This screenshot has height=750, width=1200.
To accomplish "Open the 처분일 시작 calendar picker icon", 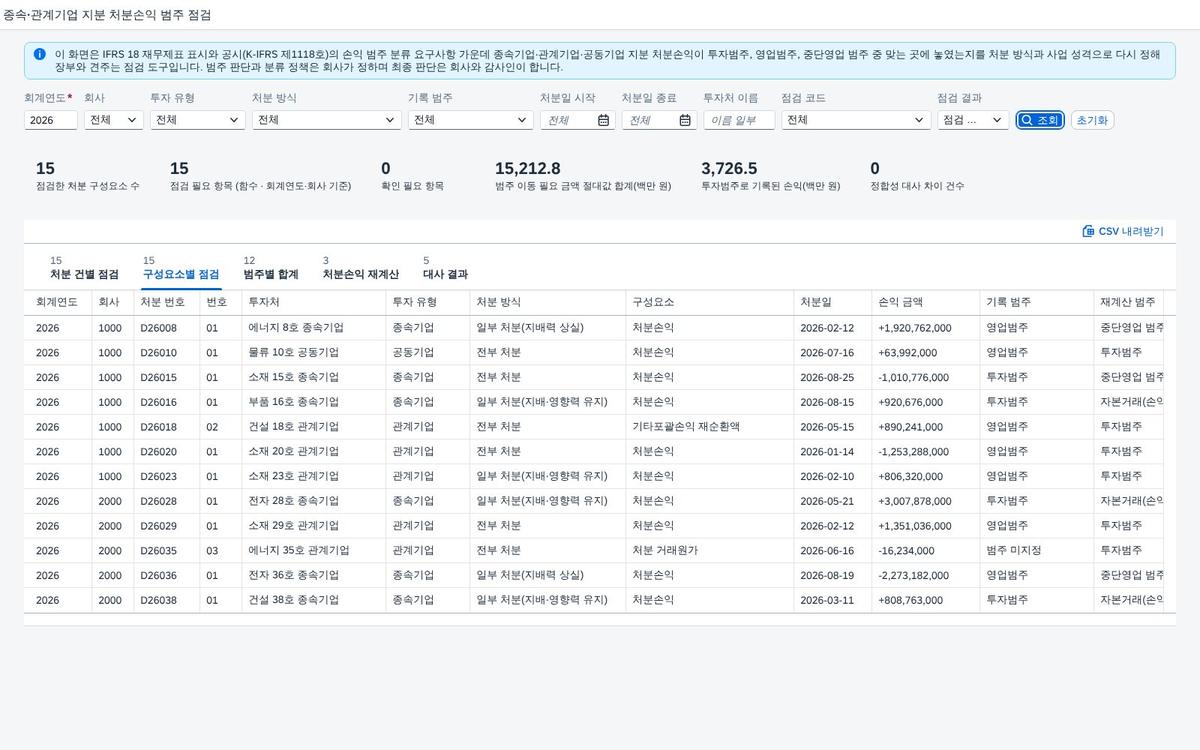I will (x=603, y=120).
